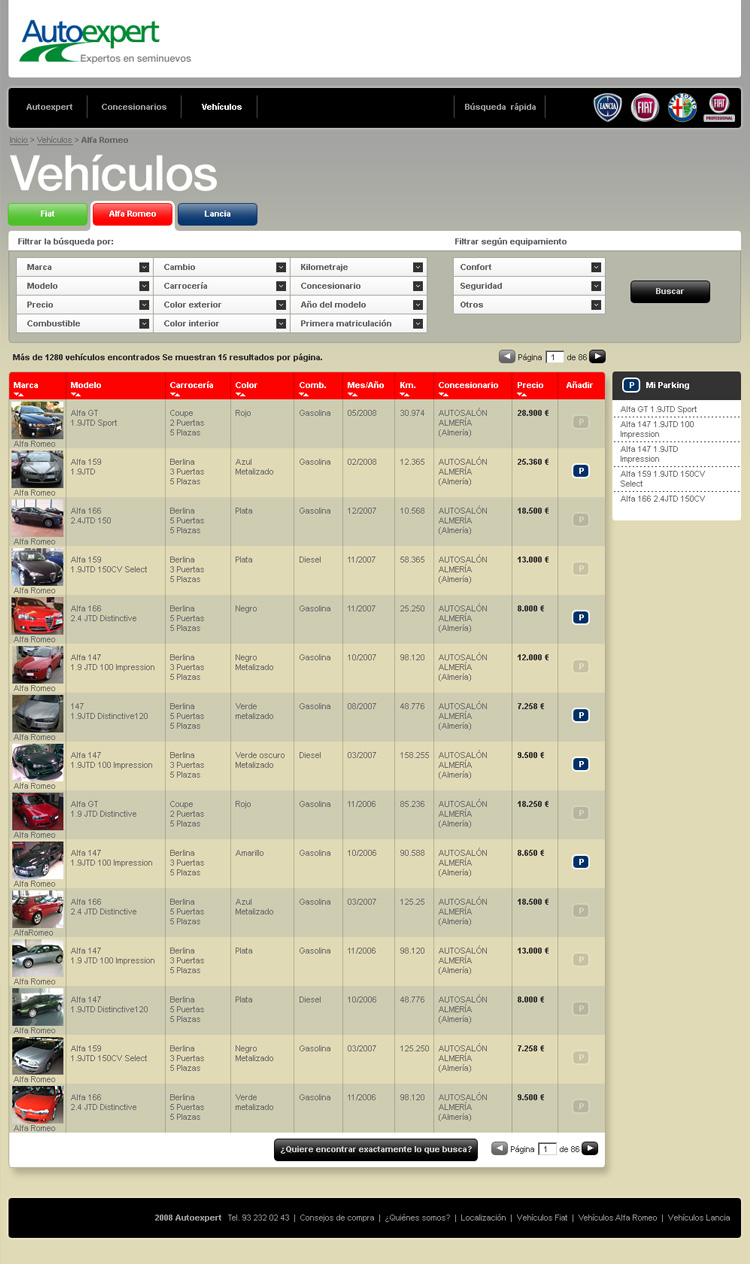The width and height of the screenshot is (750, 1264).
Task: Click parking icon for Alfa 166 2.4JTD 150
Action: tap(580, 520)
